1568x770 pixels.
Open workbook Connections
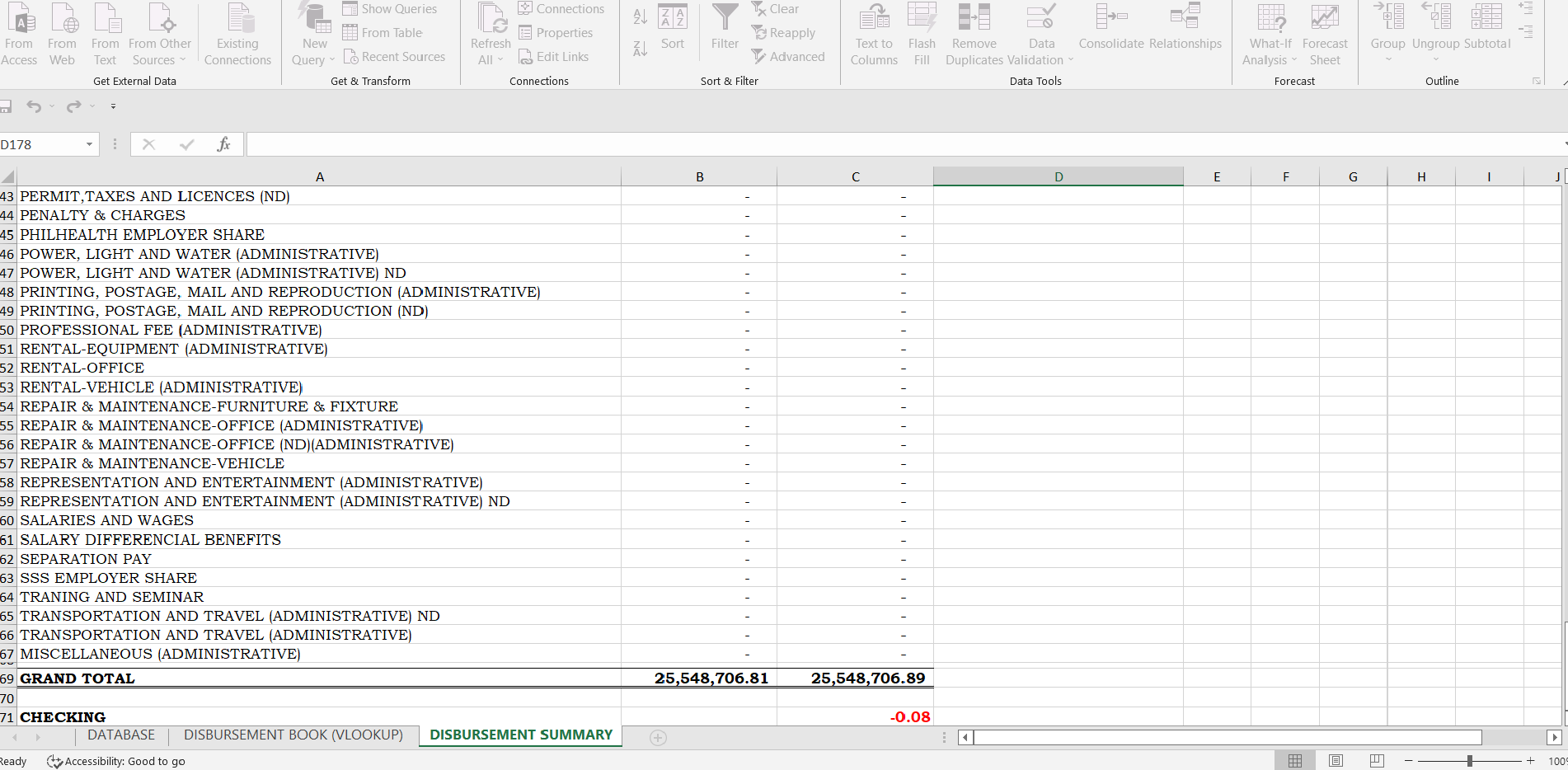561,9
